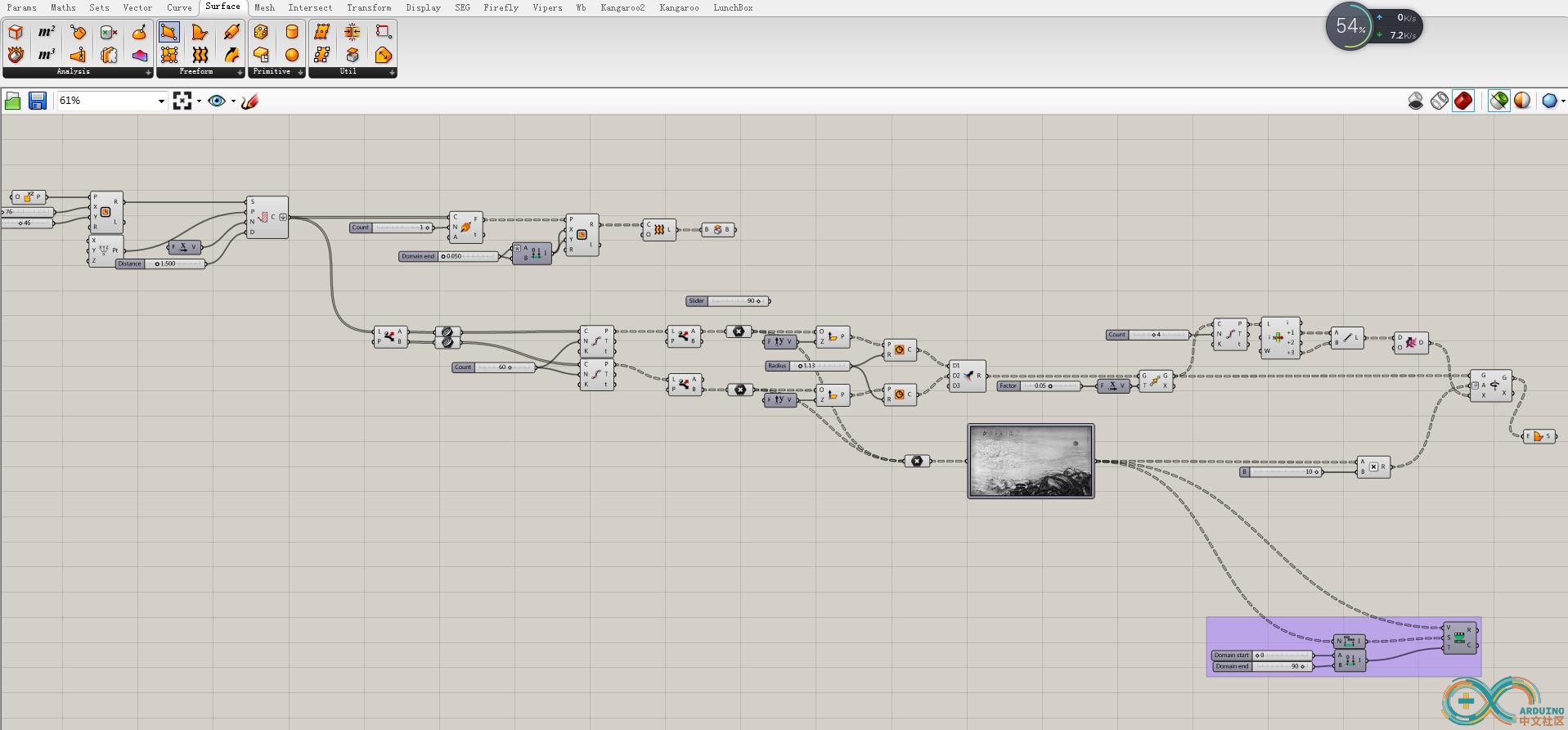Select the green cylinder with red X icon
The height and width of the screenshot is (730, 1568).
point(109,32)
